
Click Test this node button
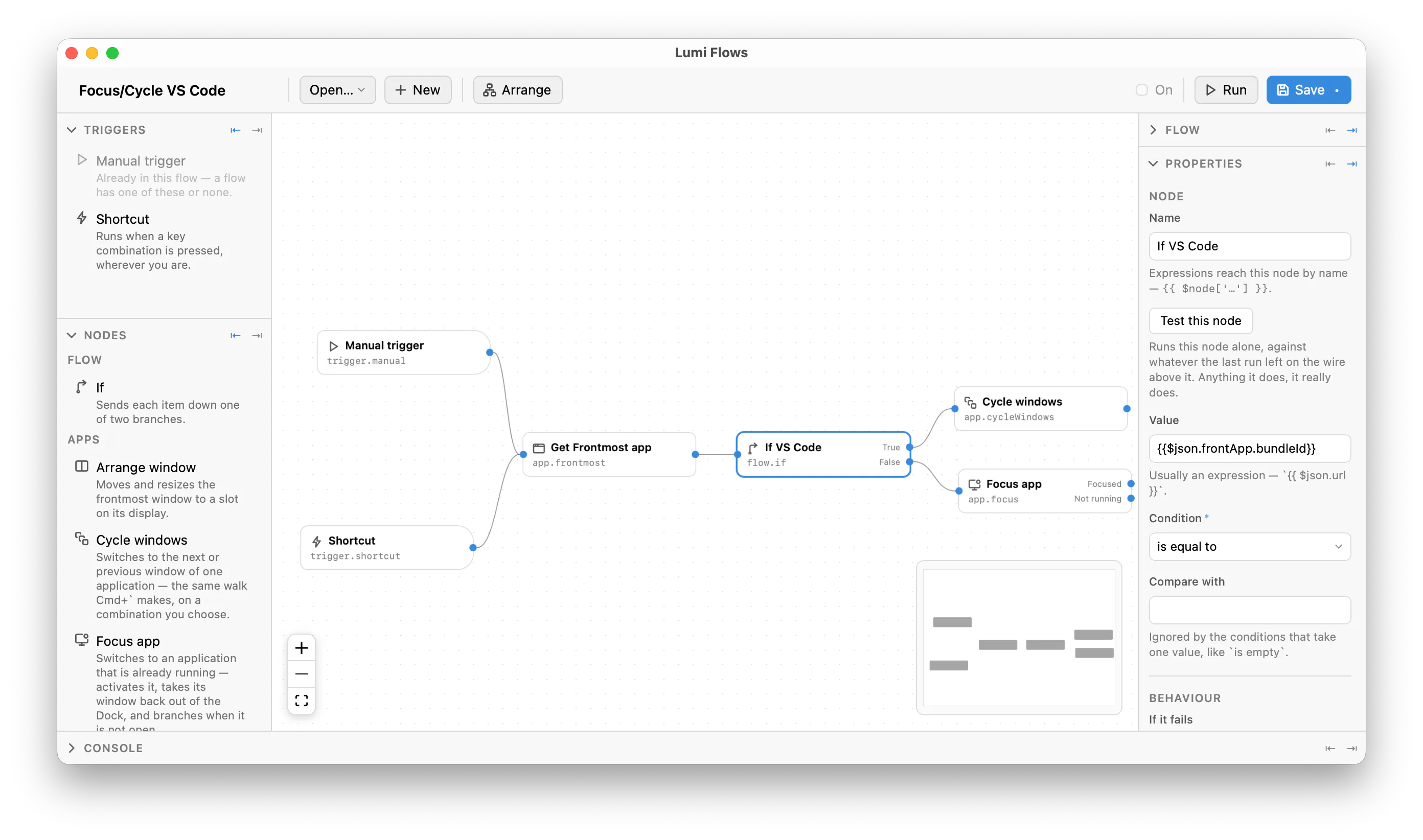[x=1200, y=321]
